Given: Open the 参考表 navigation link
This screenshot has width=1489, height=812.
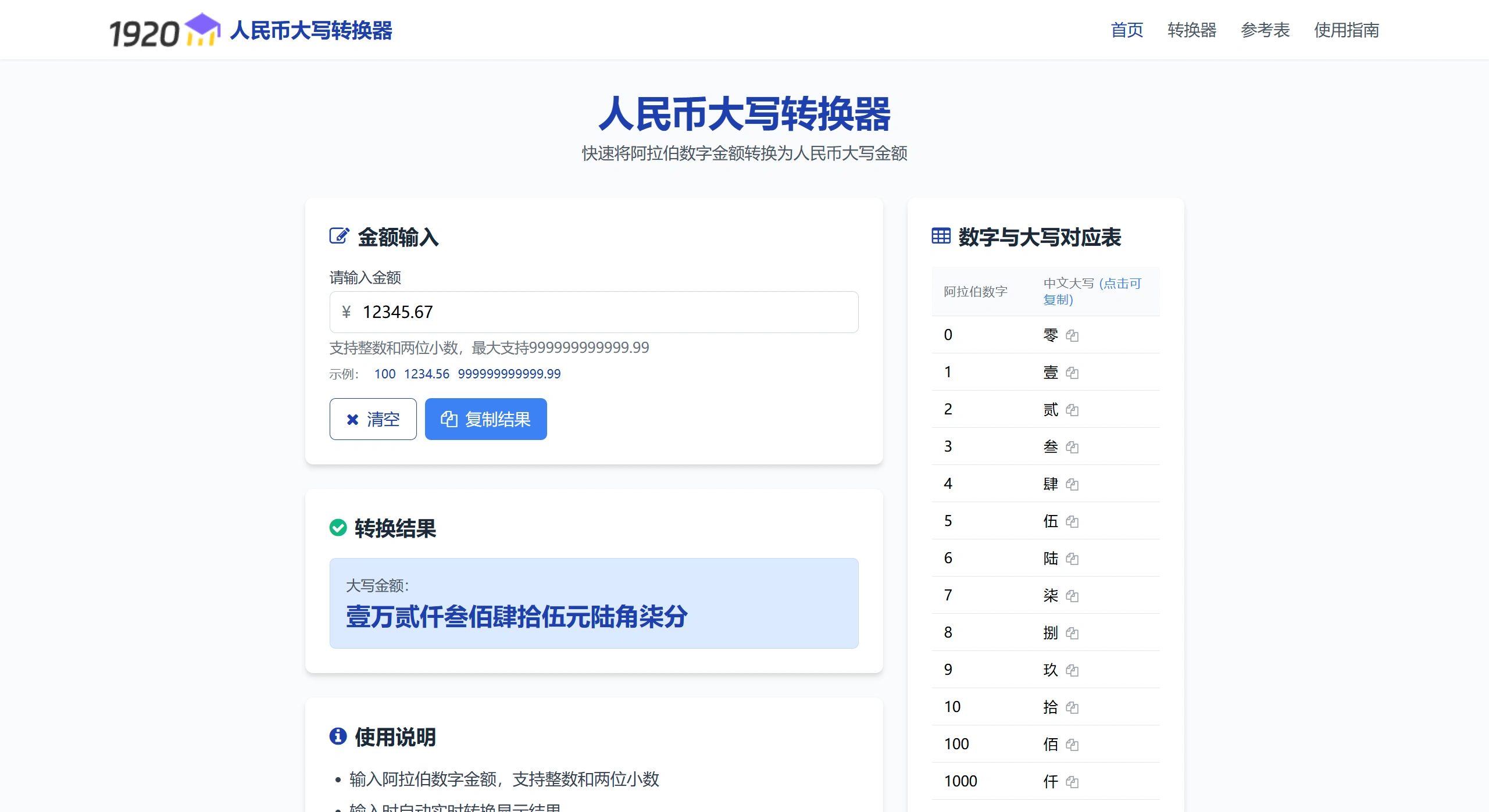Looking at the screenshot, I should click(x=1265, y=30).
